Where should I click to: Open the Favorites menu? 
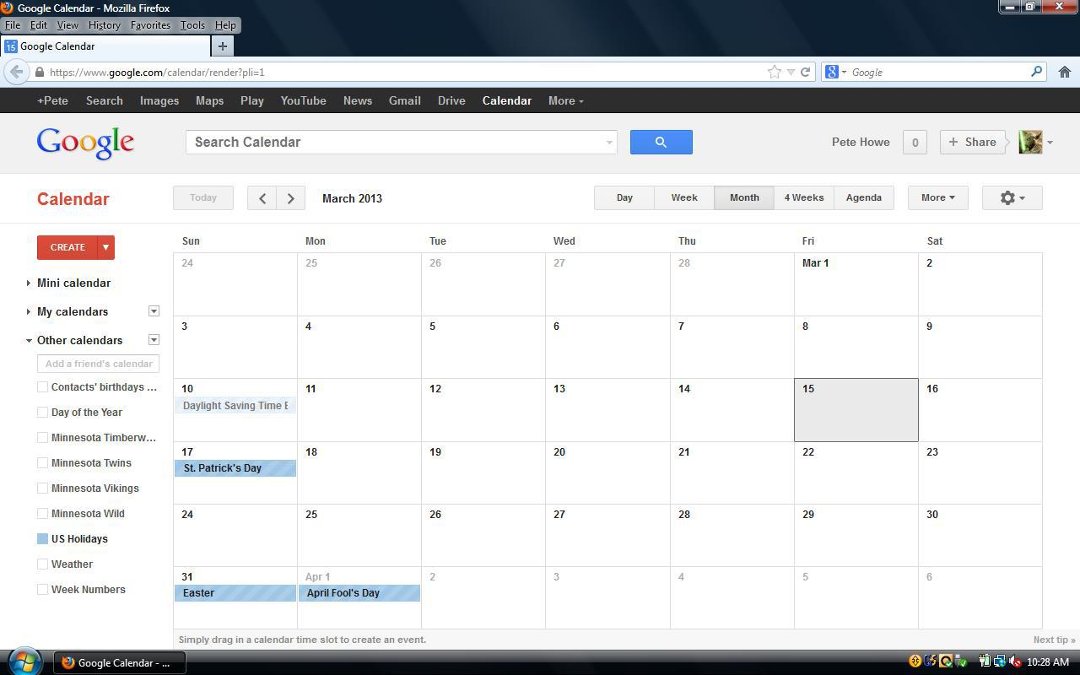(150, 25)
